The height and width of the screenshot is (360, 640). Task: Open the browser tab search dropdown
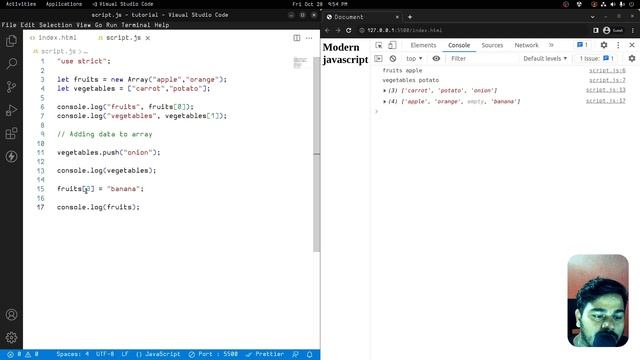592,17
